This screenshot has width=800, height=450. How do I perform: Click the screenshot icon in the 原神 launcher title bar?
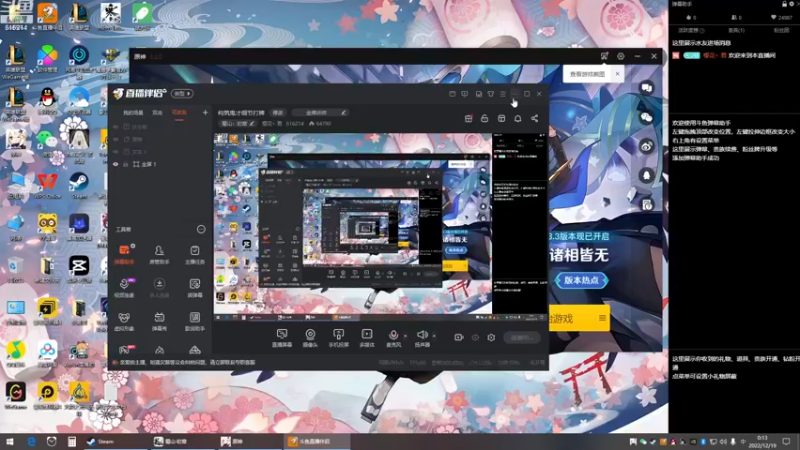(x=604, y=56)
